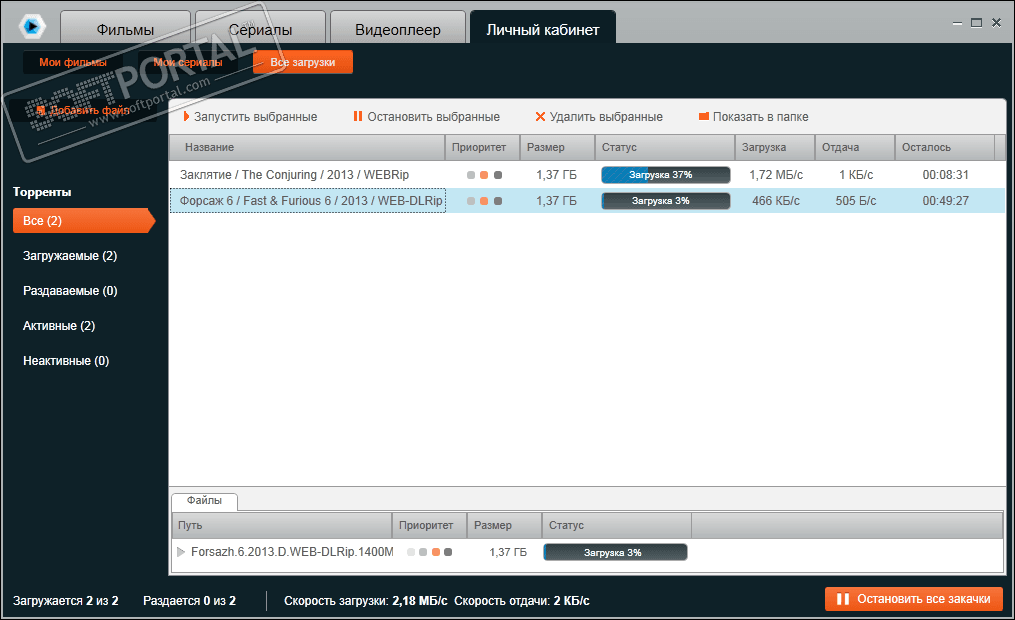Expand Forsazh.6.2013 file tree arrow
The image size is (1015, 620).
pos(181,552)
